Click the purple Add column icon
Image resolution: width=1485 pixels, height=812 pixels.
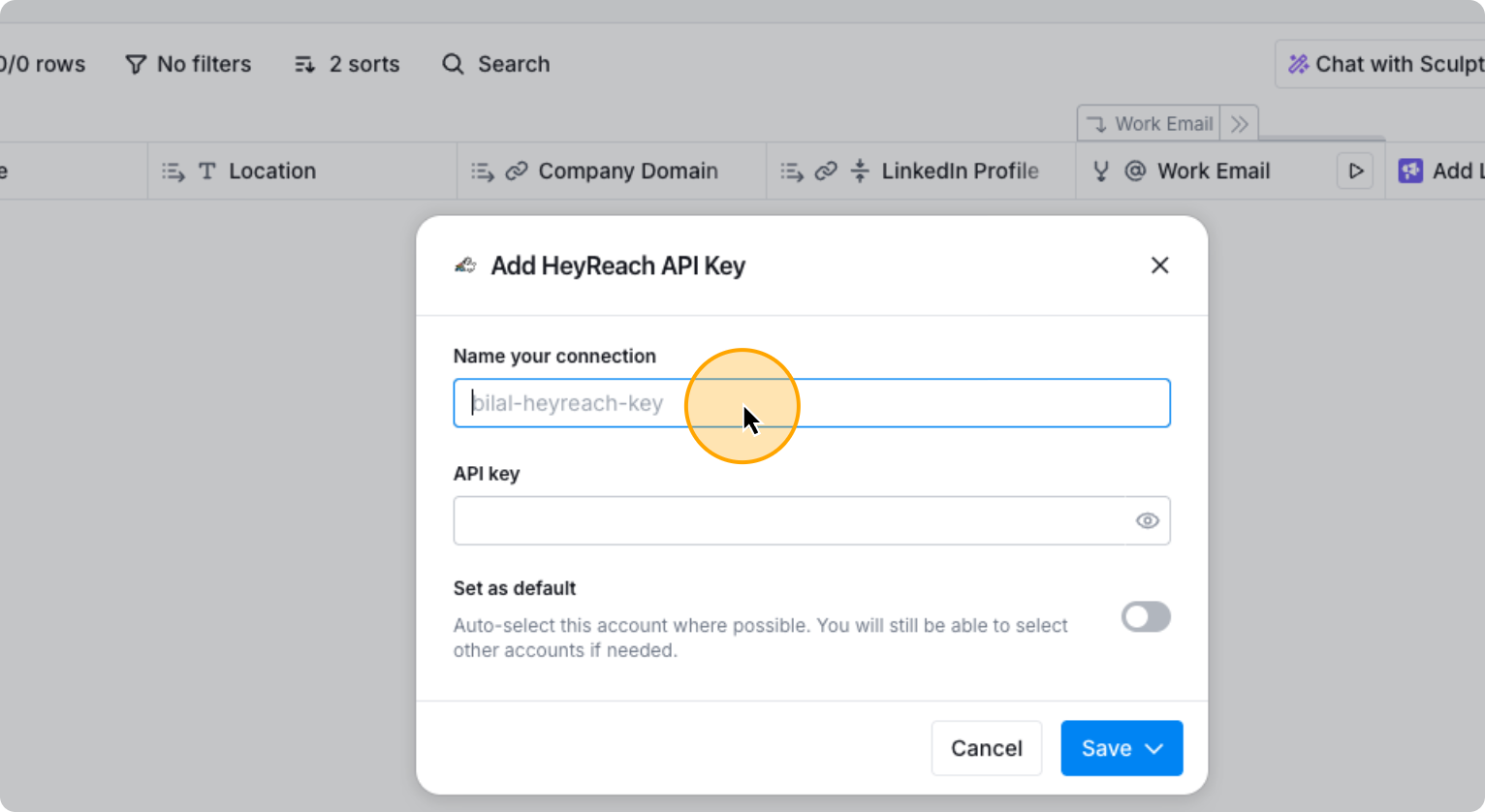1410,172
